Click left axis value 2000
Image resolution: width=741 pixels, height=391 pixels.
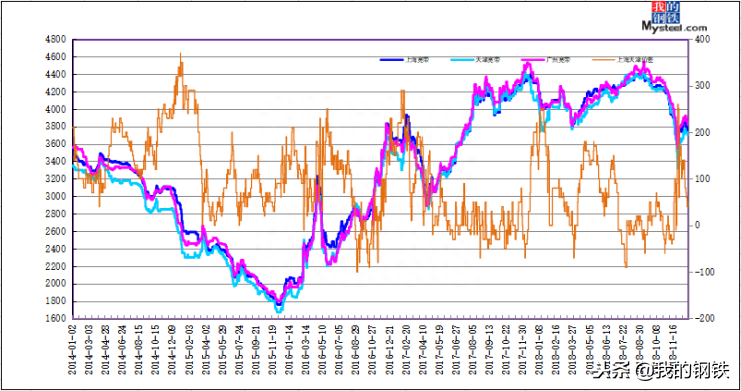pyautogui.click(x=55, y=284)
